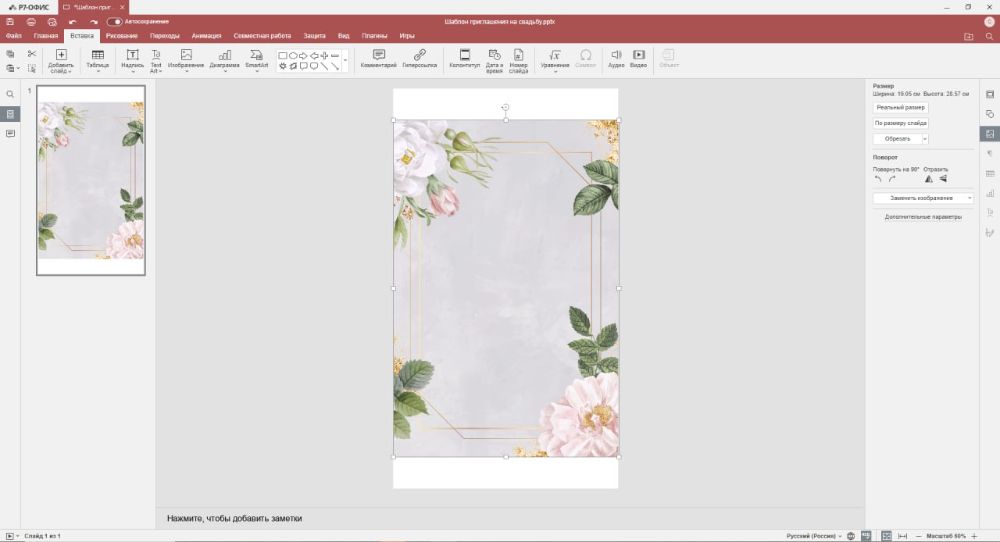Screen dimensions: 1000x542
Task: Rotate image 90° counterclockwise
Action: pos(878,179)
